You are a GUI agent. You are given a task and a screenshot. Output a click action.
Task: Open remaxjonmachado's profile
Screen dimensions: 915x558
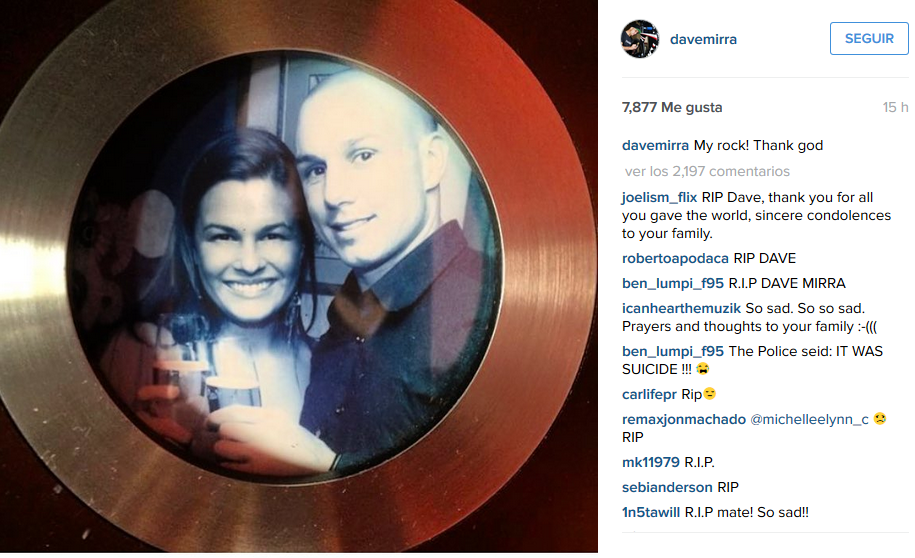click(x=683, y=419)
